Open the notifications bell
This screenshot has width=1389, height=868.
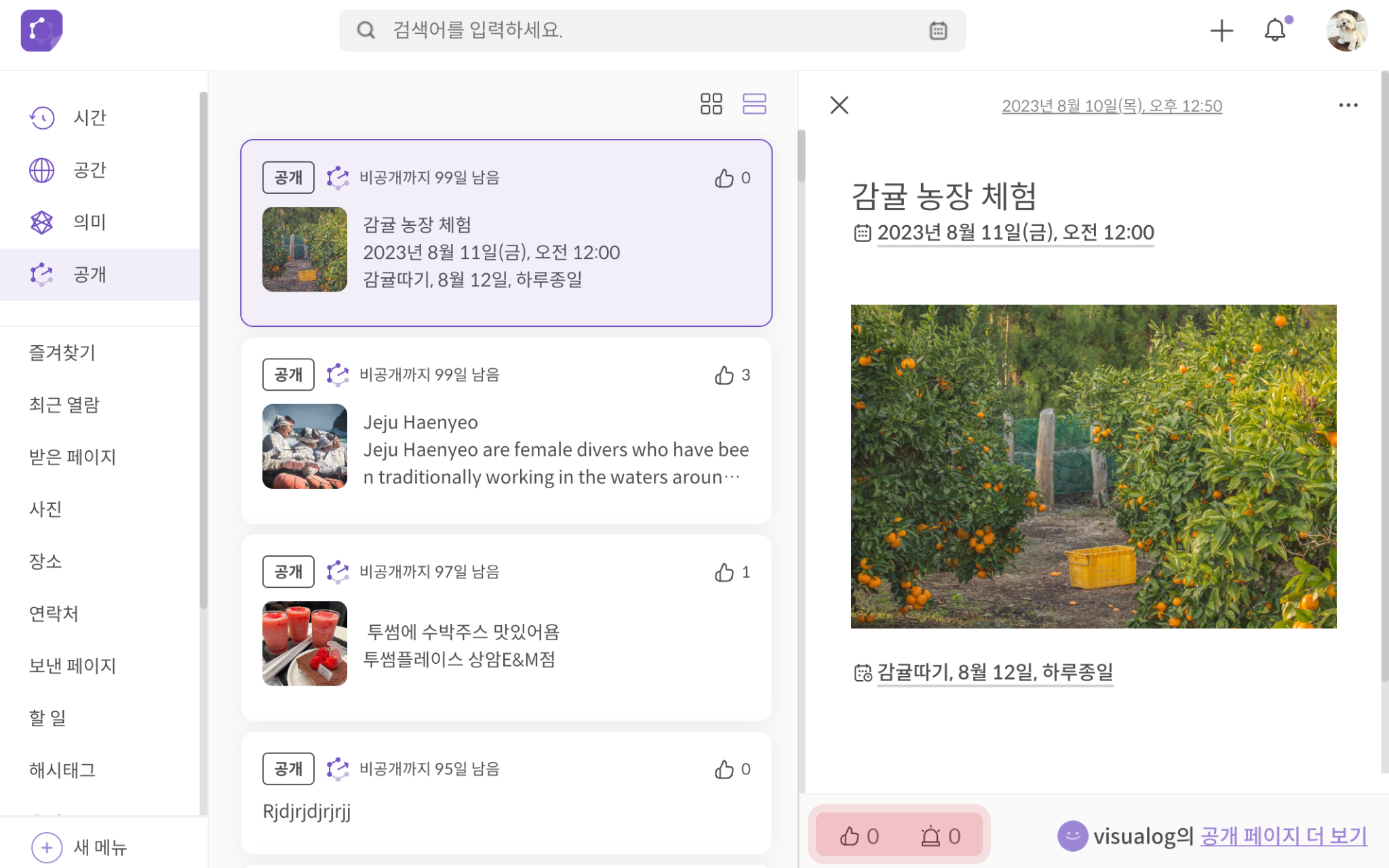1275,30
